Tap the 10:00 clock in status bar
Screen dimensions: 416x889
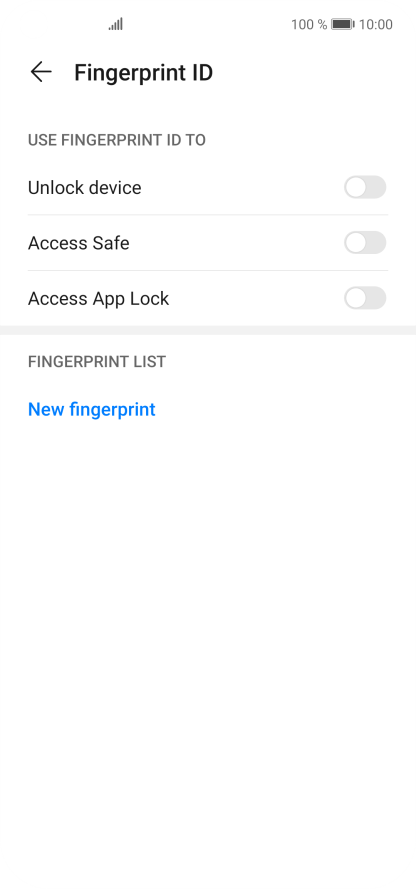376,24
